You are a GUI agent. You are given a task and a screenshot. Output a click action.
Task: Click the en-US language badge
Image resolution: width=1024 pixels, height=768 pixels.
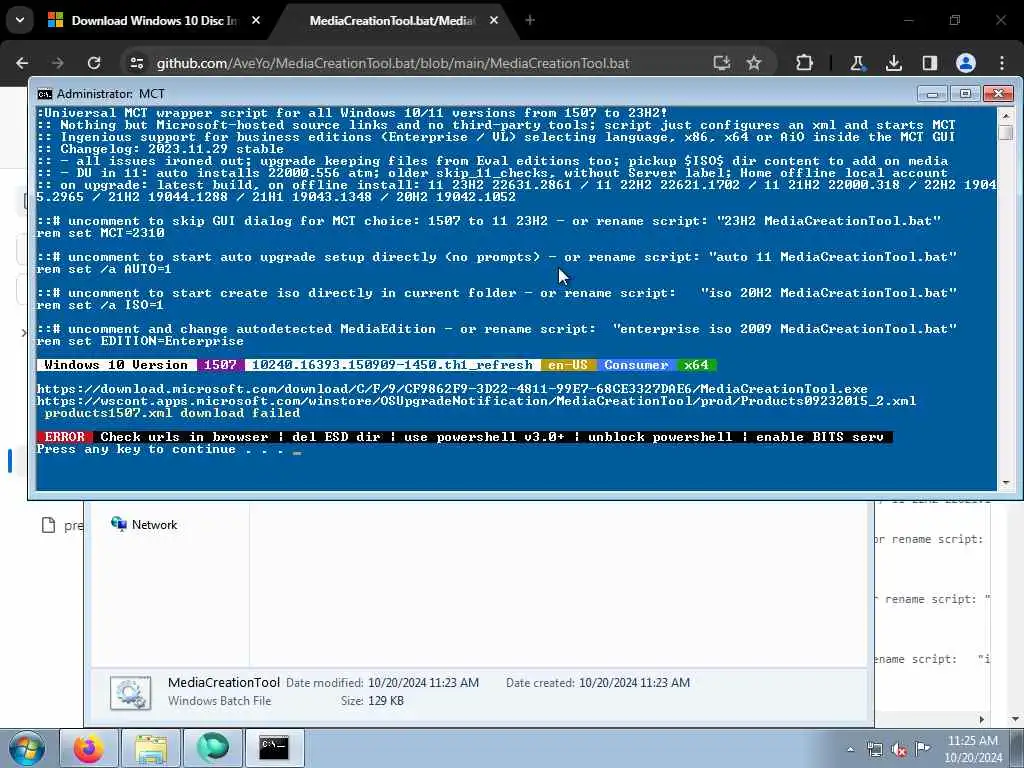[568, 365]
